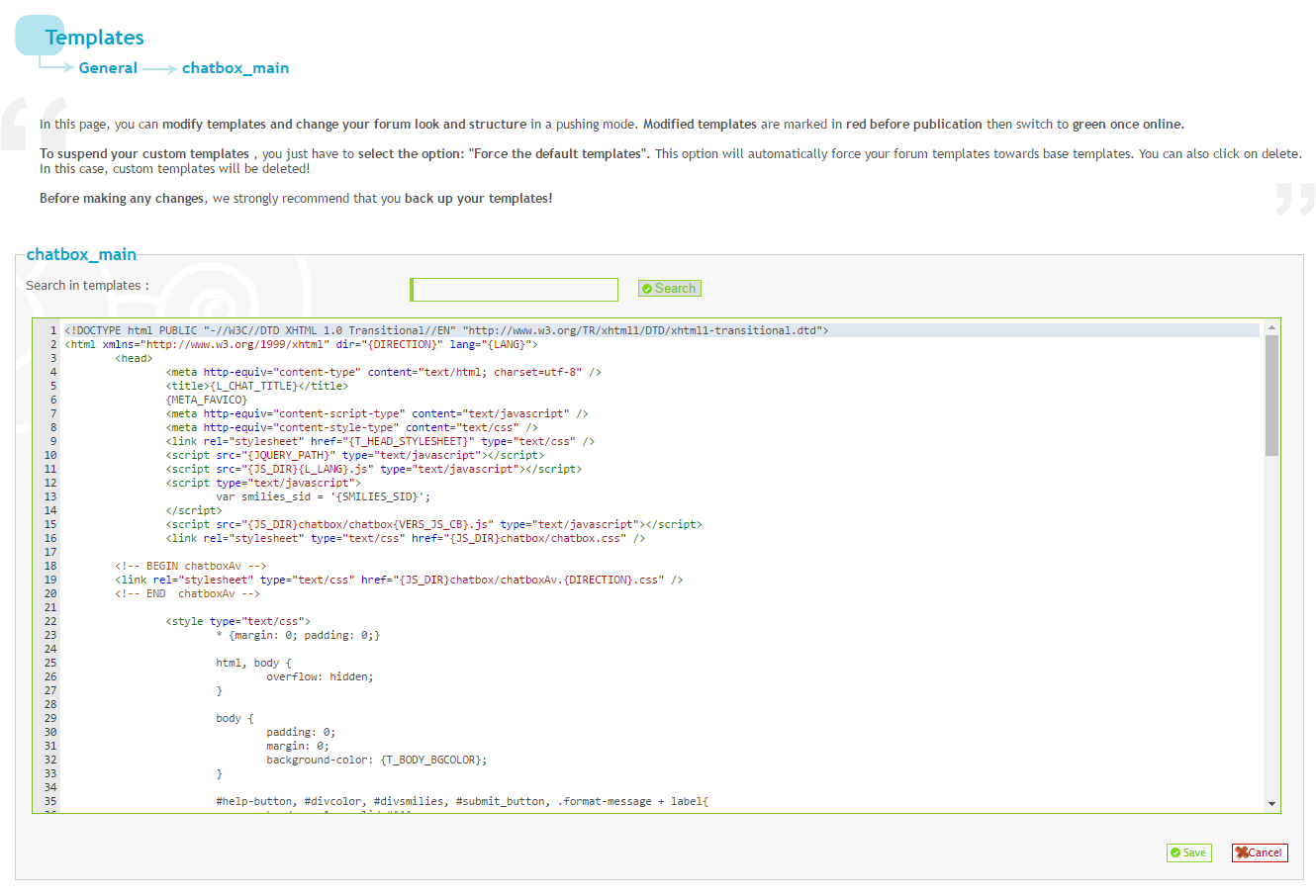Click the Save button

(1188, 852)
